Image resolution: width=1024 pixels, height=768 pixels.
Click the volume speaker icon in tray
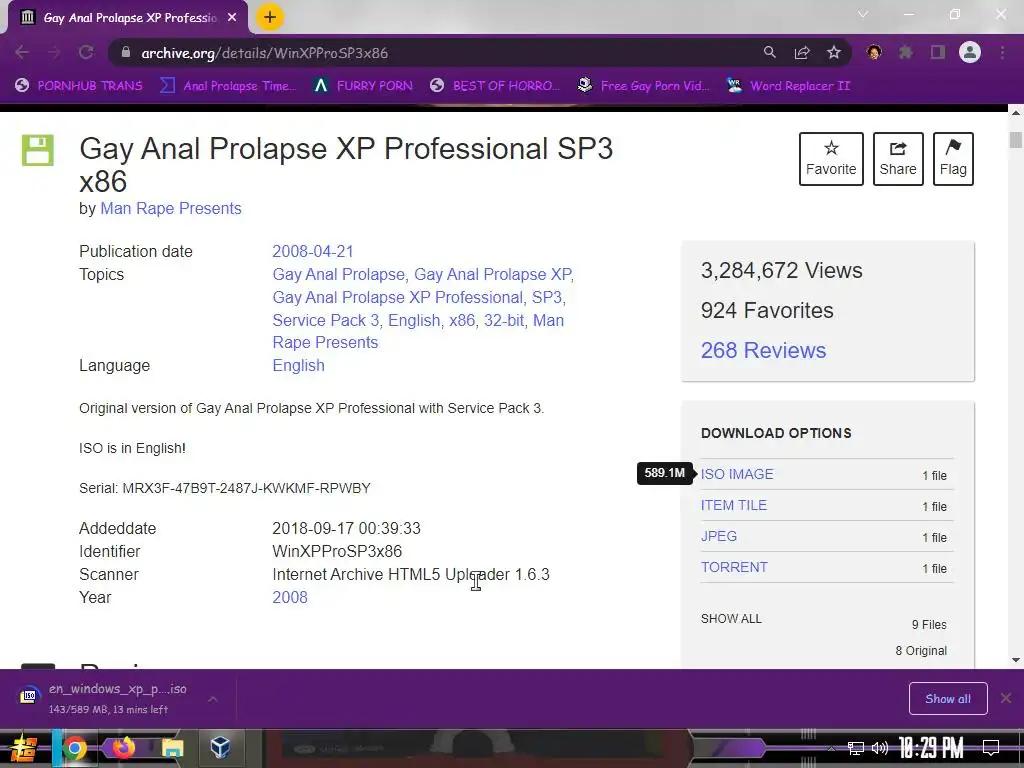click(x=880, y=748)
